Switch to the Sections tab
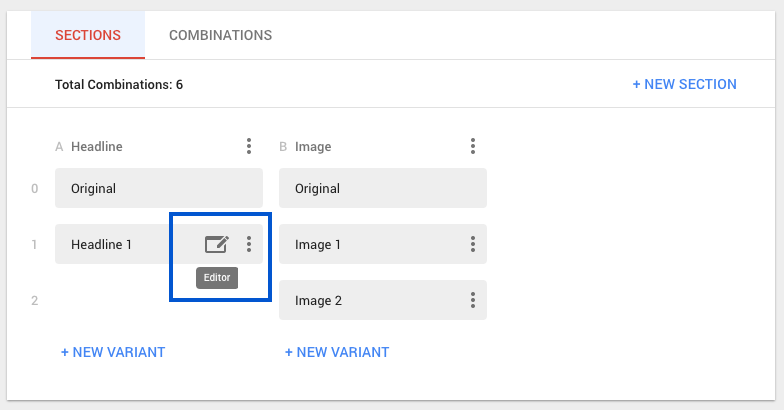Screen dimensions: 784x410 pyautogui.click(x=88, y=35)
